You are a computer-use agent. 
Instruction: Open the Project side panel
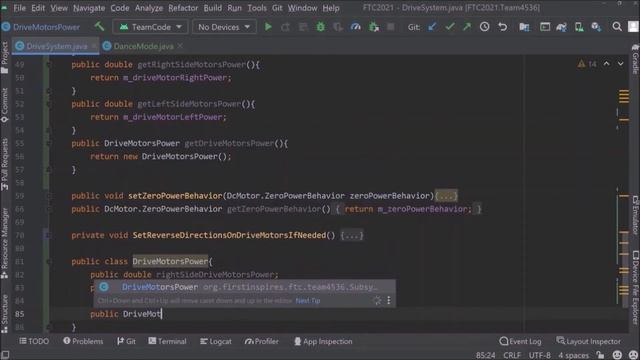4,58
